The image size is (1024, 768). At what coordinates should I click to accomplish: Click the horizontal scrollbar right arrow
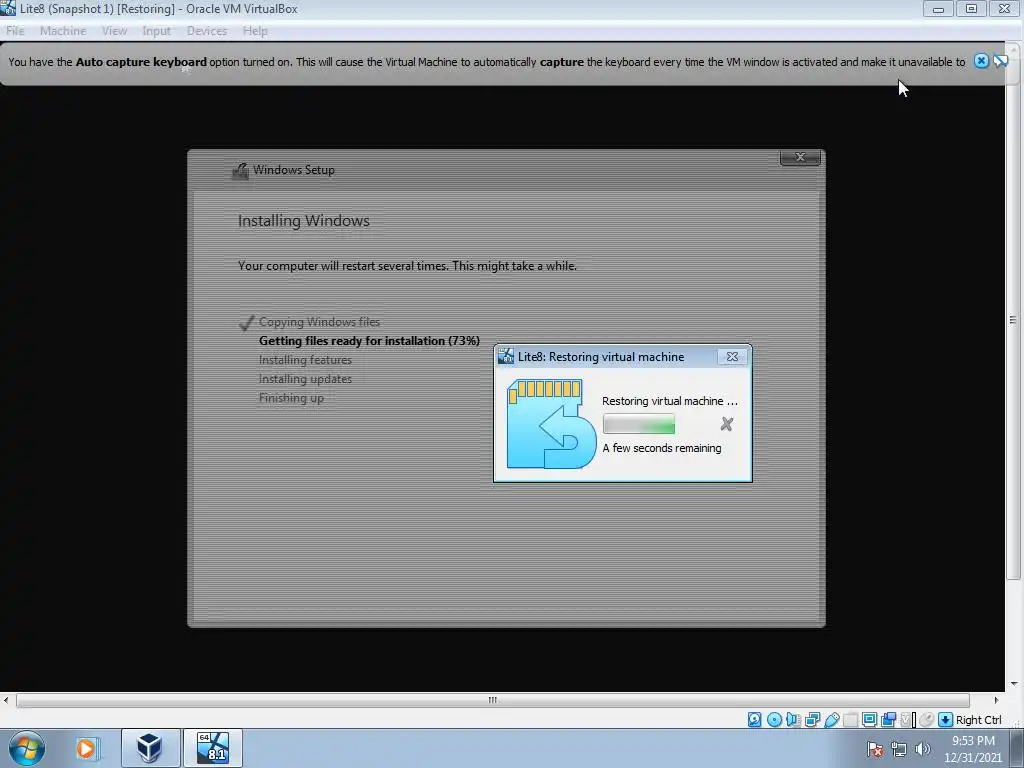pos(996,700)
